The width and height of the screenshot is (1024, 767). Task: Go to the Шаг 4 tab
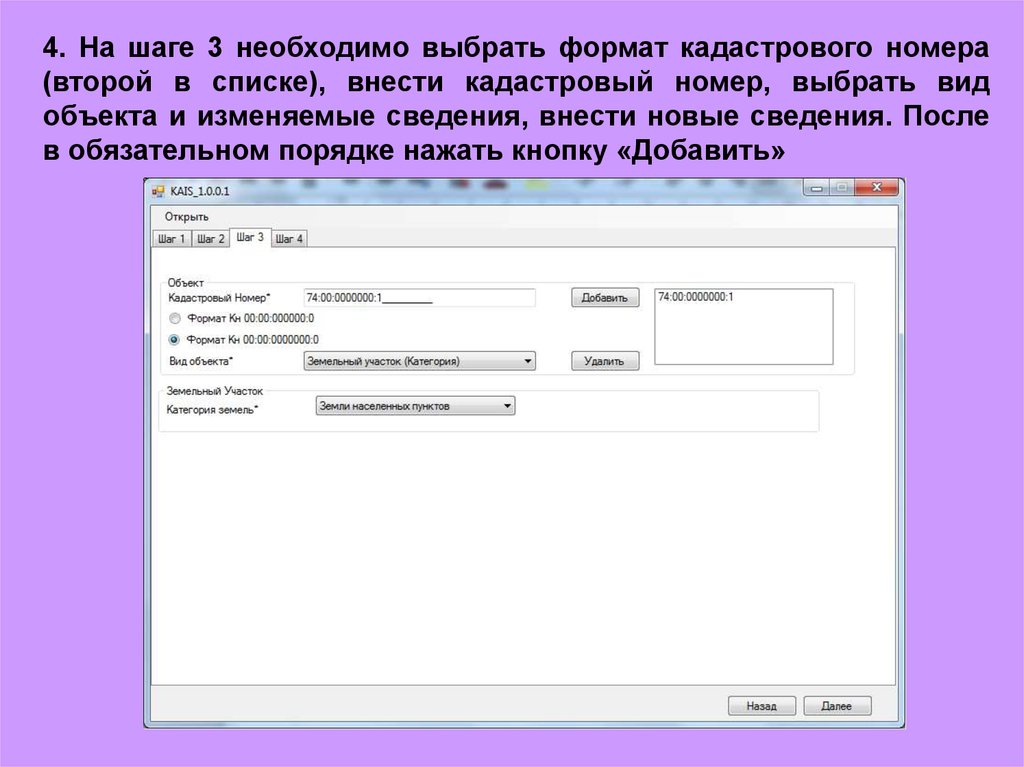[x=289, y=238]
